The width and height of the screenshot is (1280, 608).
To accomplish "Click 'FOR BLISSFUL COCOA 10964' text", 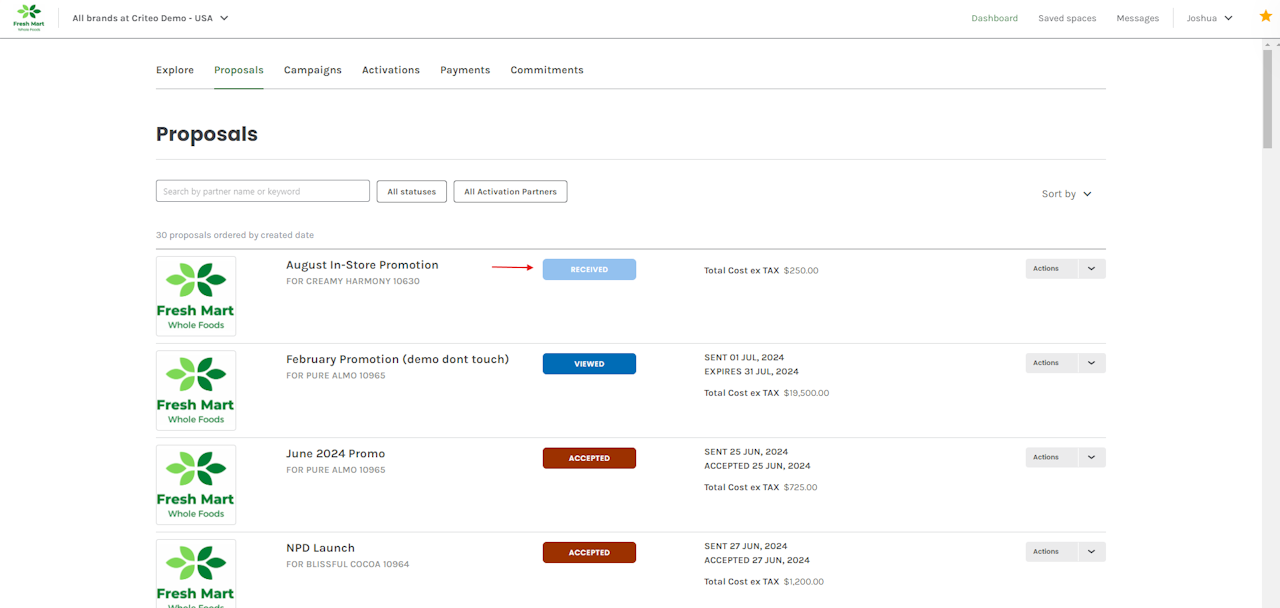I will click(347, 564).
